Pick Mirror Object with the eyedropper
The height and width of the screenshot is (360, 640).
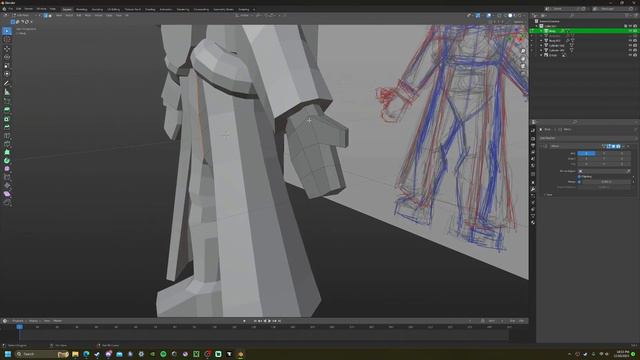point(629,171)
